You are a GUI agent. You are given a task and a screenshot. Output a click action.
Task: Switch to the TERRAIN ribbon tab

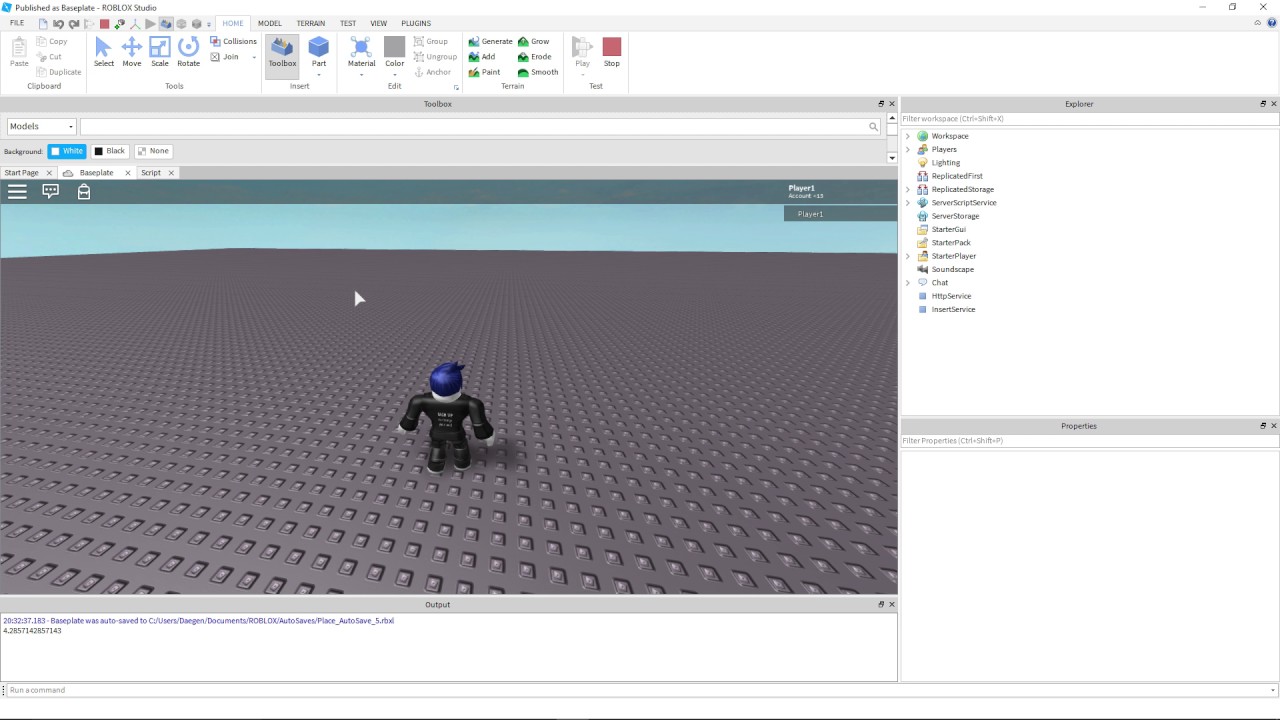(x=310, y=23)
